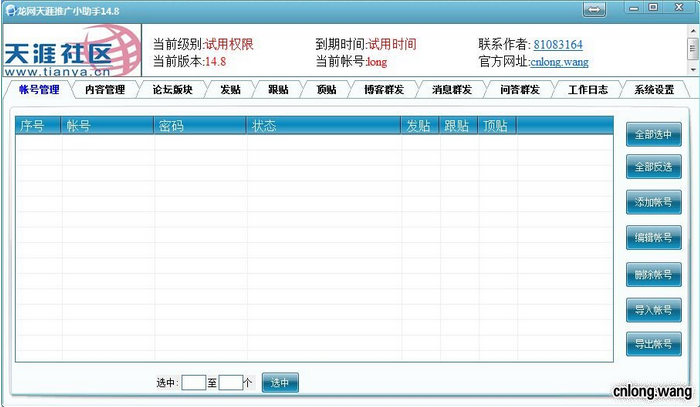Click the 全部选中 button
Screen dimensions: 700x407
pyautogui.click(x=654, y=134)
